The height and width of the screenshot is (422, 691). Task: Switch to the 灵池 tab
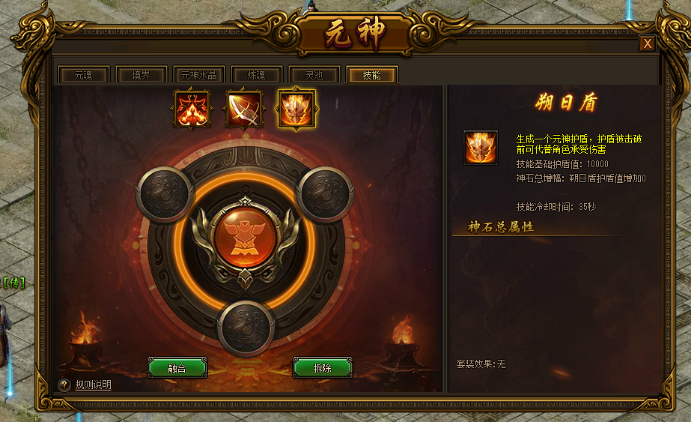[314, 75]
